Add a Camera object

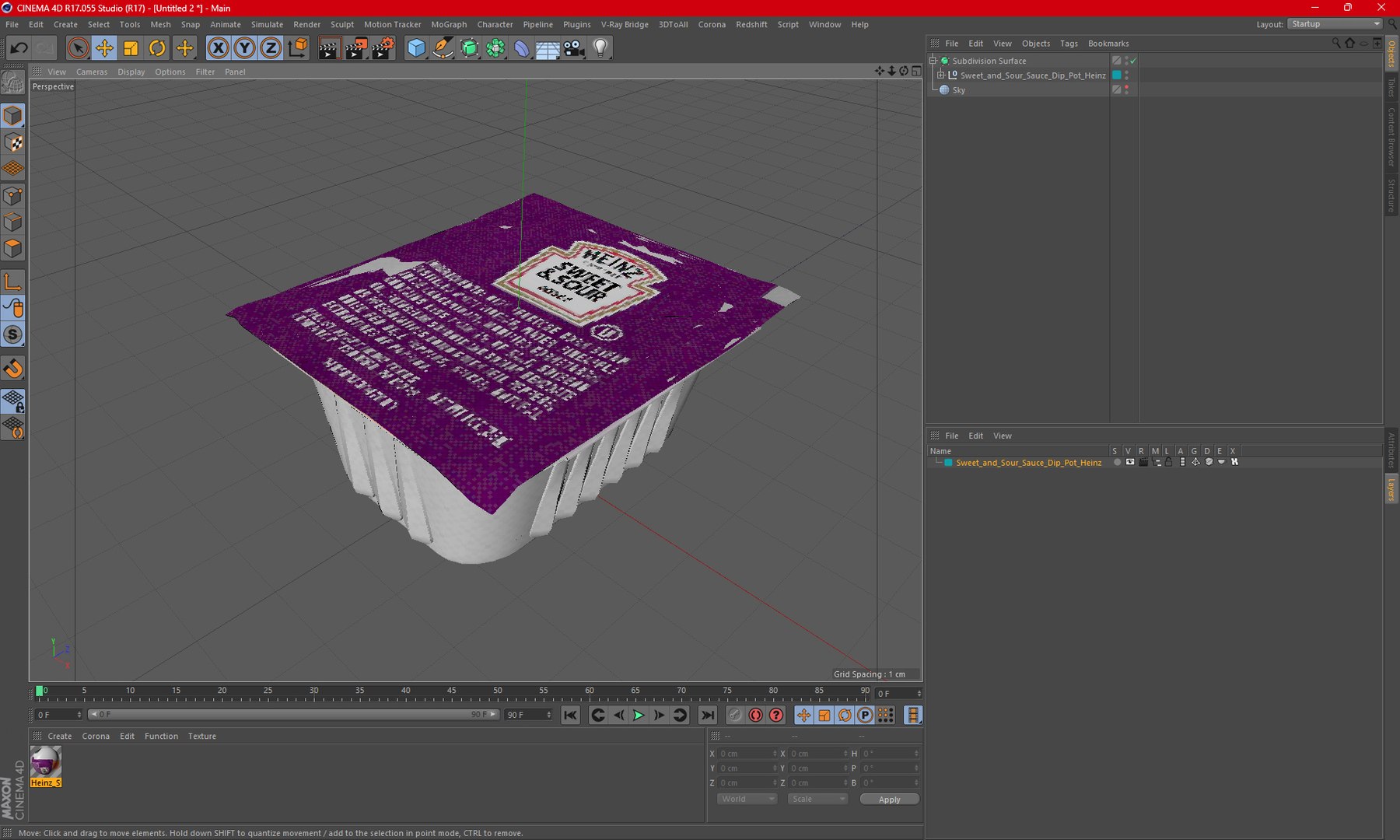(574, 48)
